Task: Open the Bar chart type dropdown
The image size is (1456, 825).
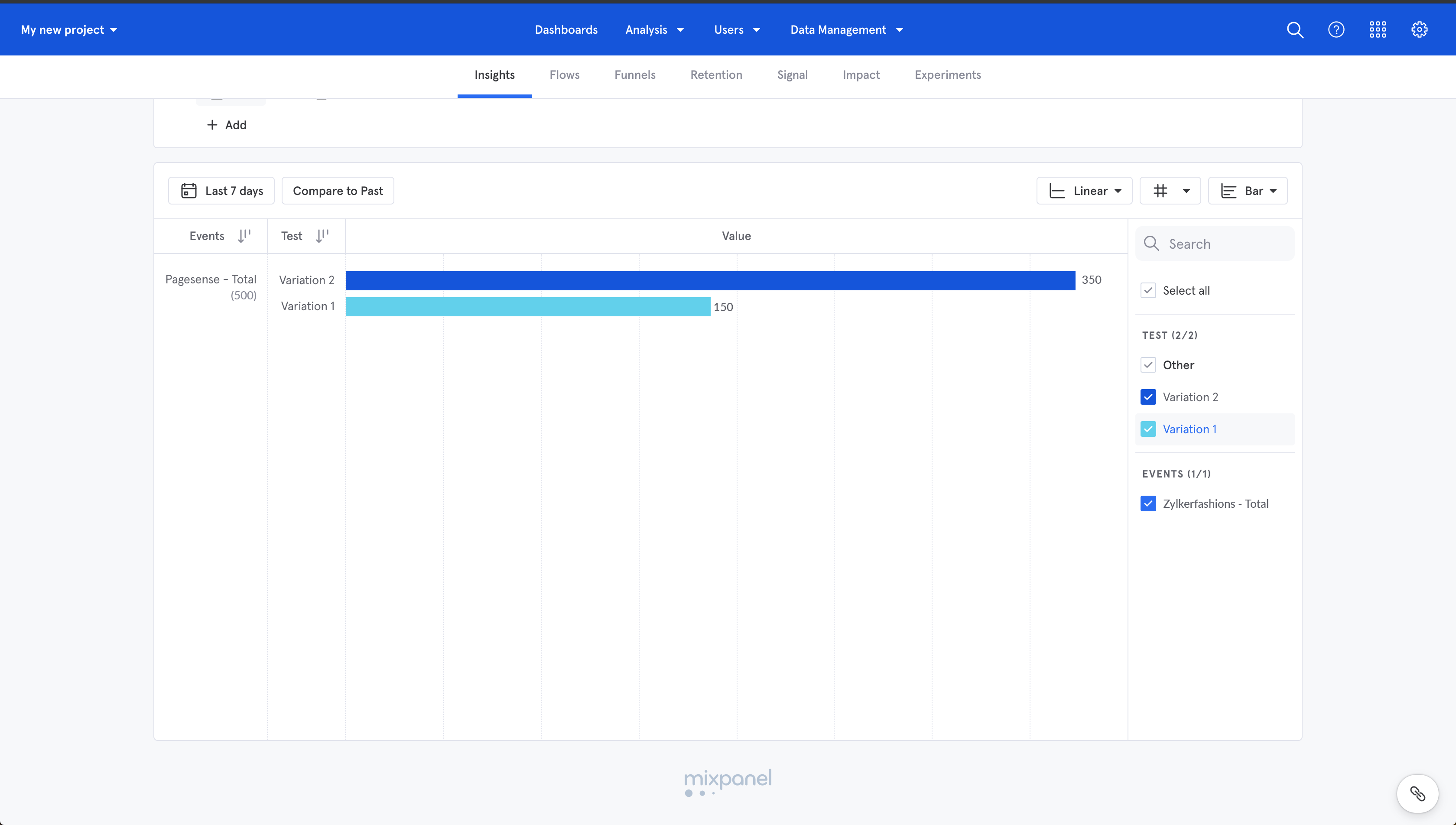Action: click(1248, 191)
